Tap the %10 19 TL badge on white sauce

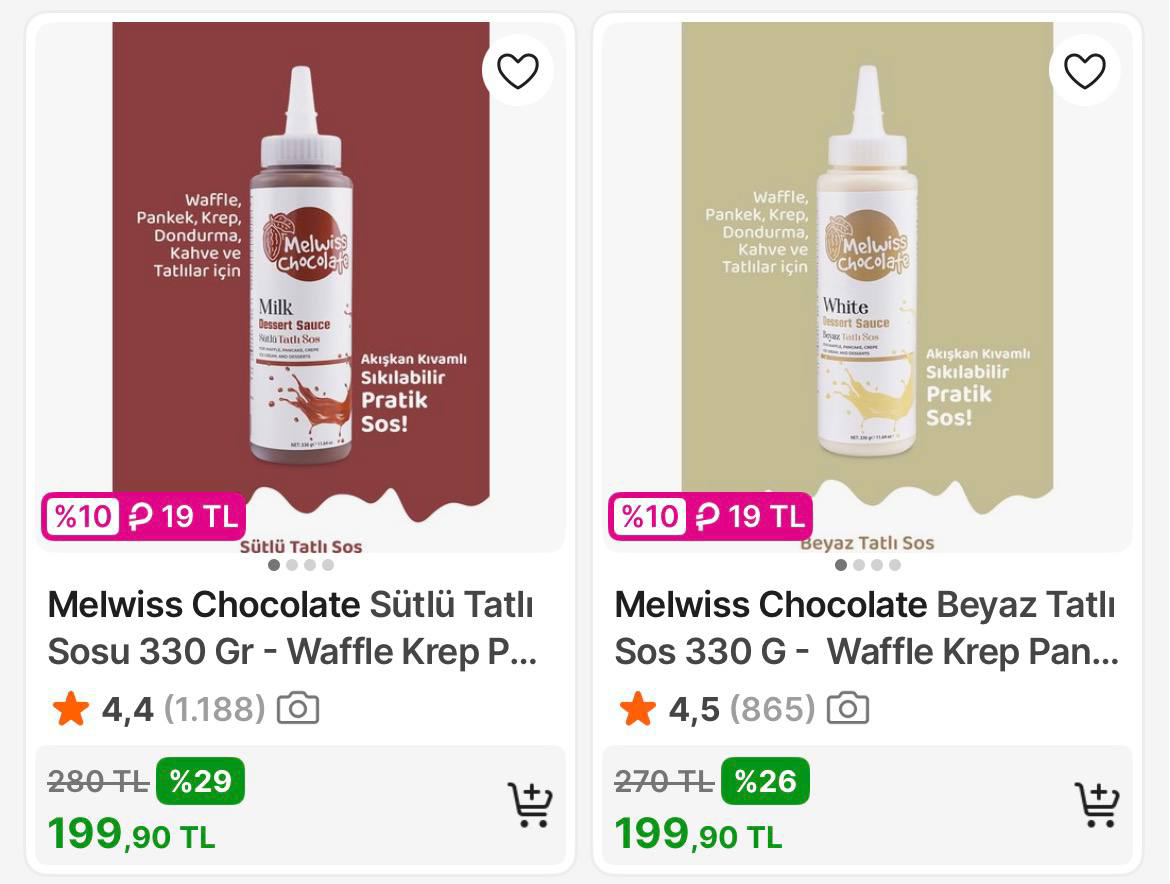710,517
